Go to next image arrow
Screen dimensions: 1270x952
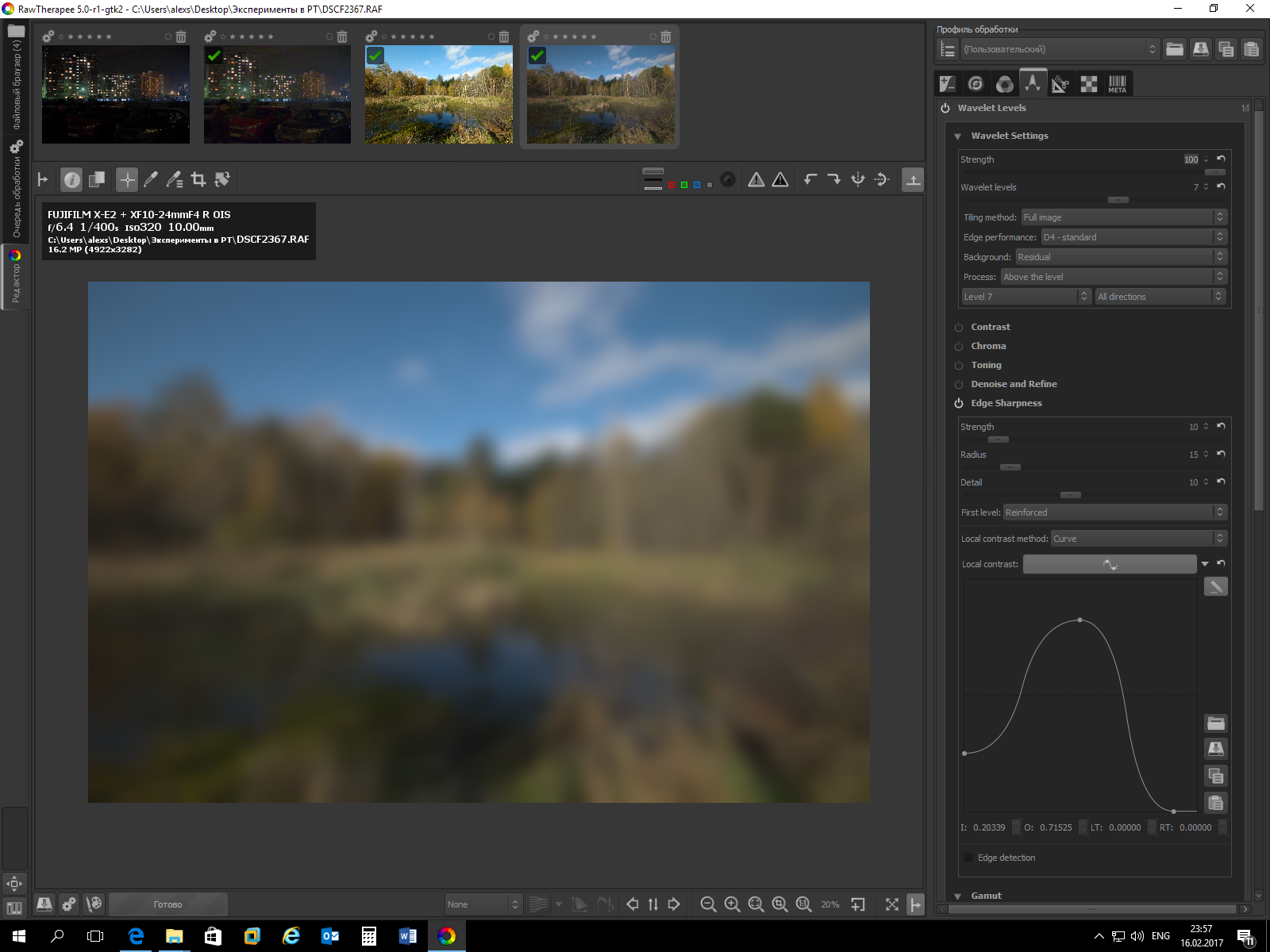coord(674,904)
